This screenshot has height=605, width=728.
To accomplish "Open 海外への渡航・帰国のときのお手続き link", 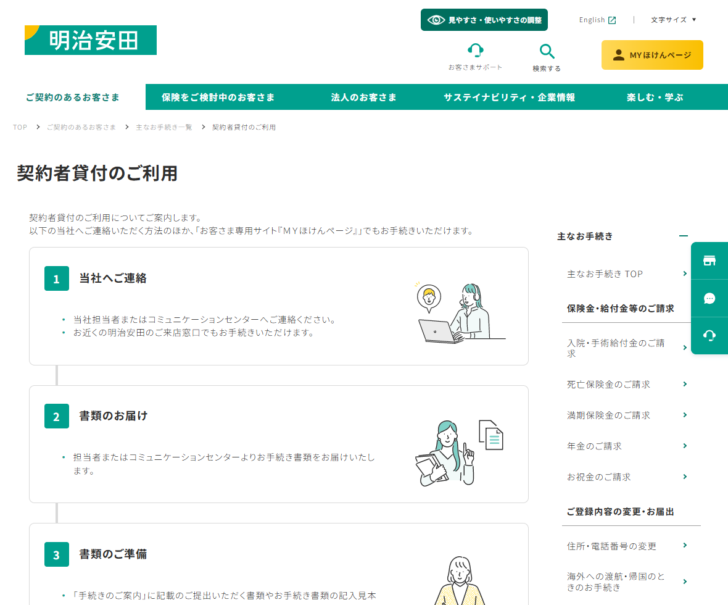I will [x=626, y=581].
